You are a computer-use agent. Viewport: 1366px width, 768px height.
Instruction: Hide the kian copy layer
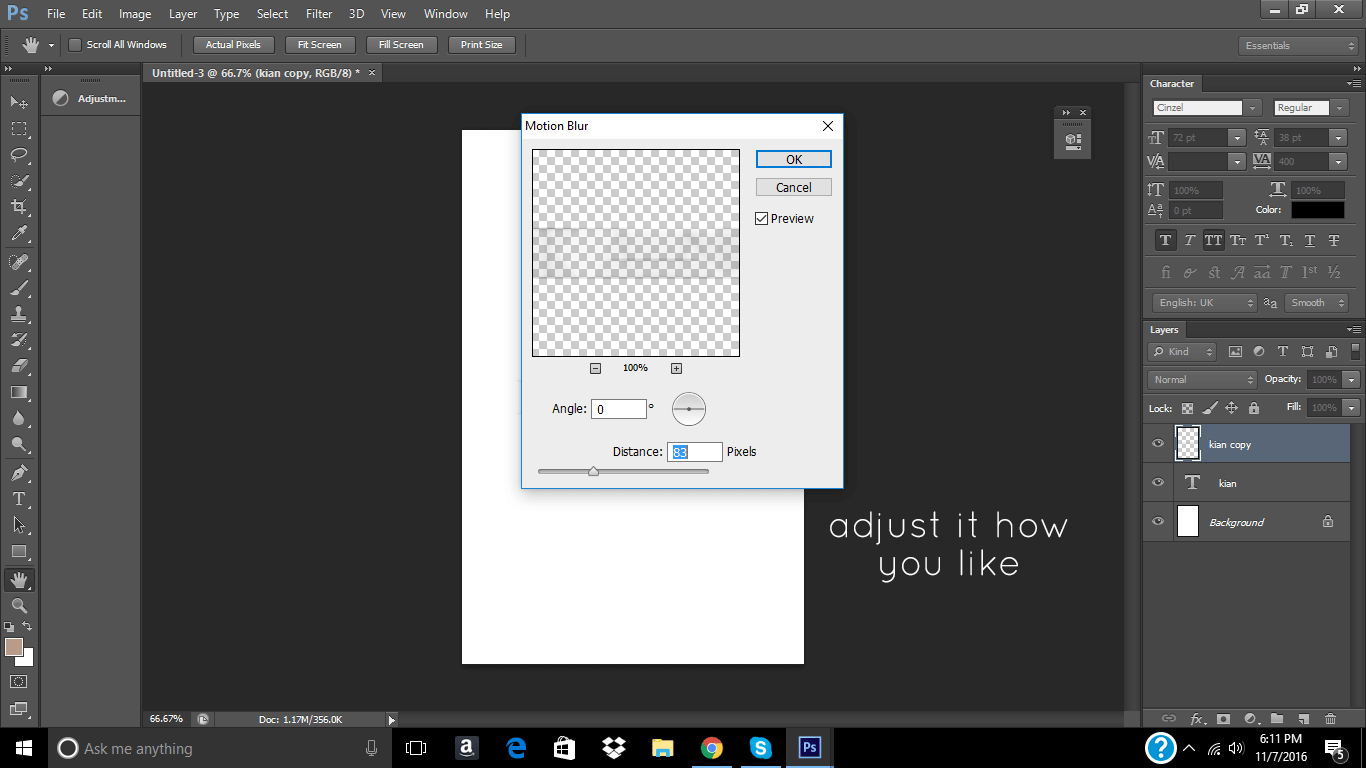click(1158, 444)
